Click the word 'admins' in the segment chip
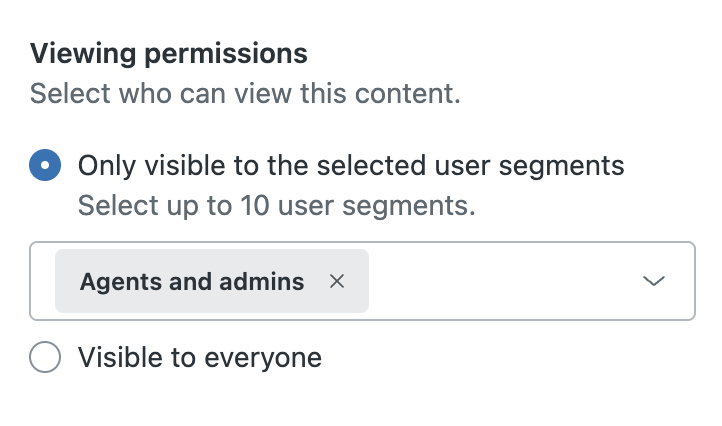The image size is (722, 426). [x=267, y=282]
